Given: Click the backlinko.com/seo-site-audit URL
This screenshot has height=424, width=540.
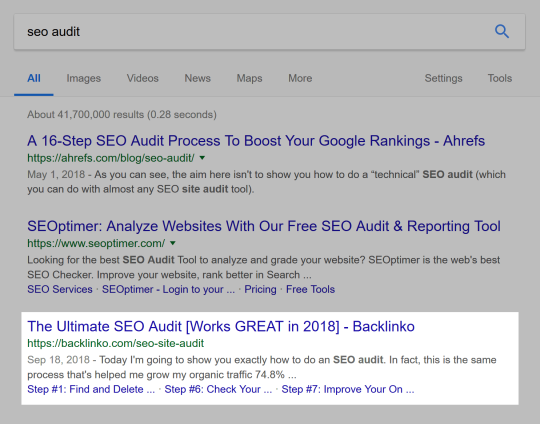Looking at the screenshot, I should point(116,343).
